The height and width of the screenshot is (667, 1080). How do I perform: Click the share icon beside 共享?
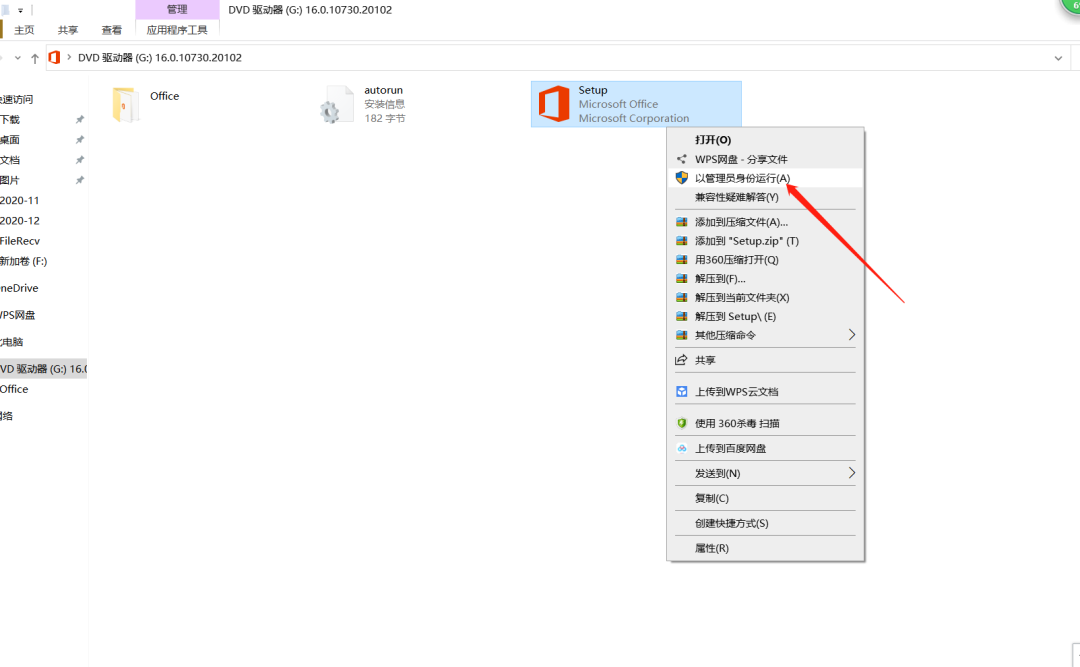[682, 360]
